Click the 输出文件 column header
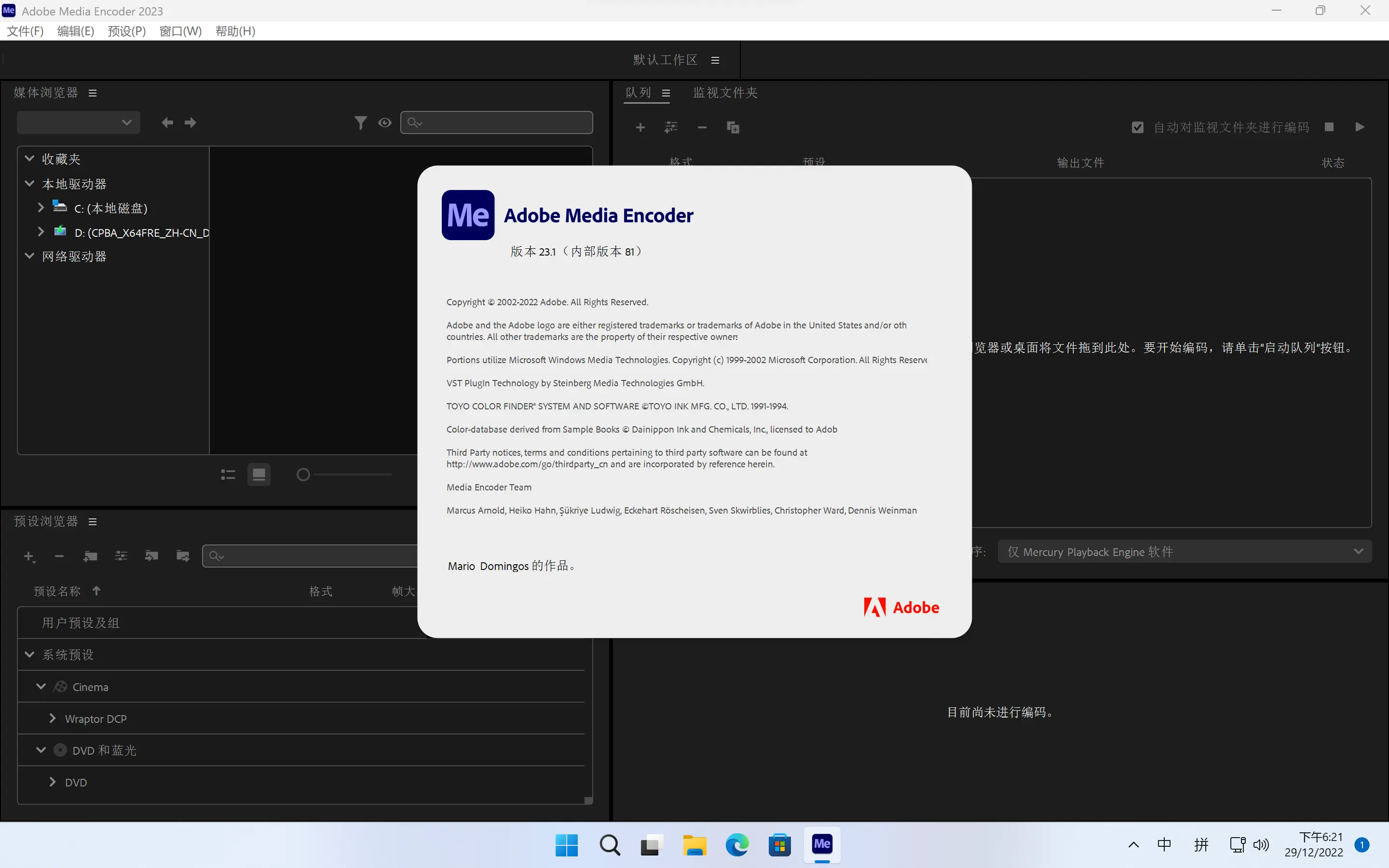This screenshot has height=868, width=1389. coord(1080,163)
